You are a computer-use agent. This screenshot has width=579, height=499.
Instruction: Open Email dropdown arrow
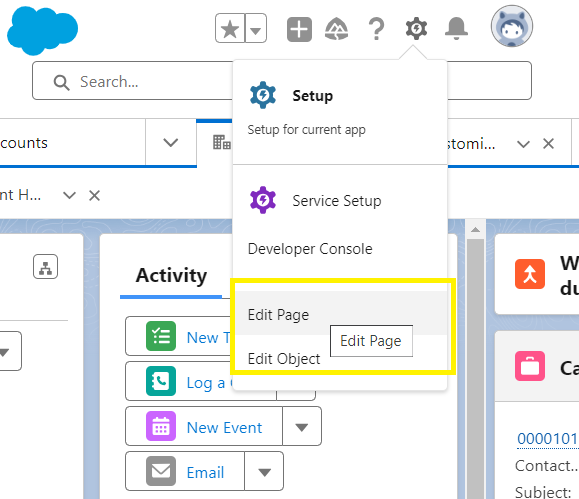(264, 472)
